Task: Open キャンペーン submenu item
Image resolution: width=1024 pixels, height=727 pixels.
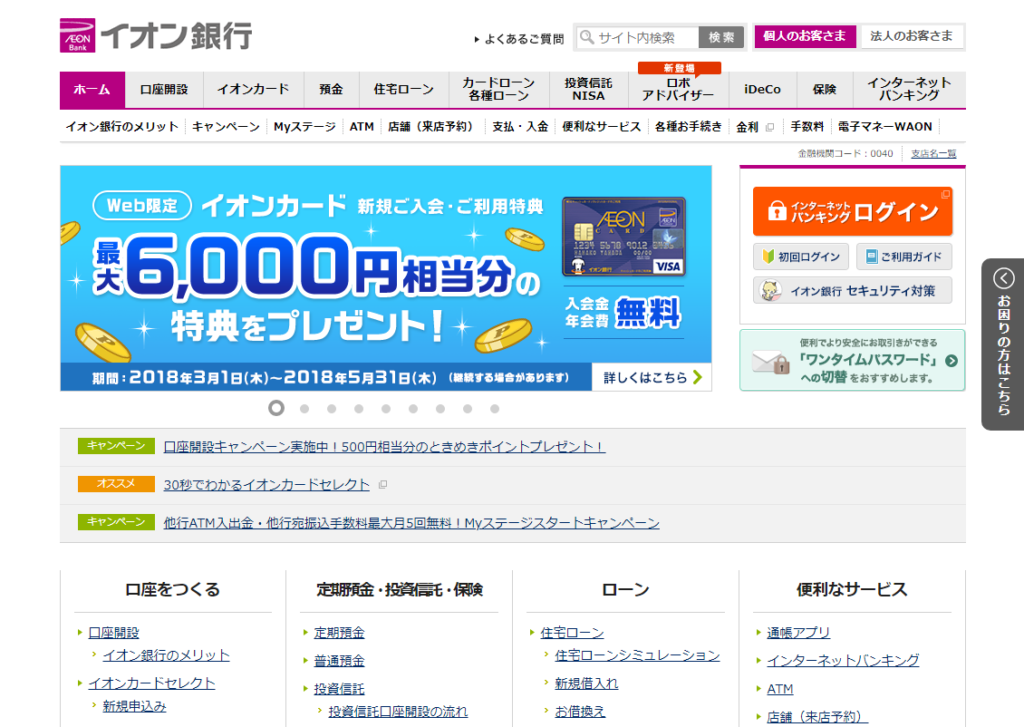Action: (x=226, y=127)
